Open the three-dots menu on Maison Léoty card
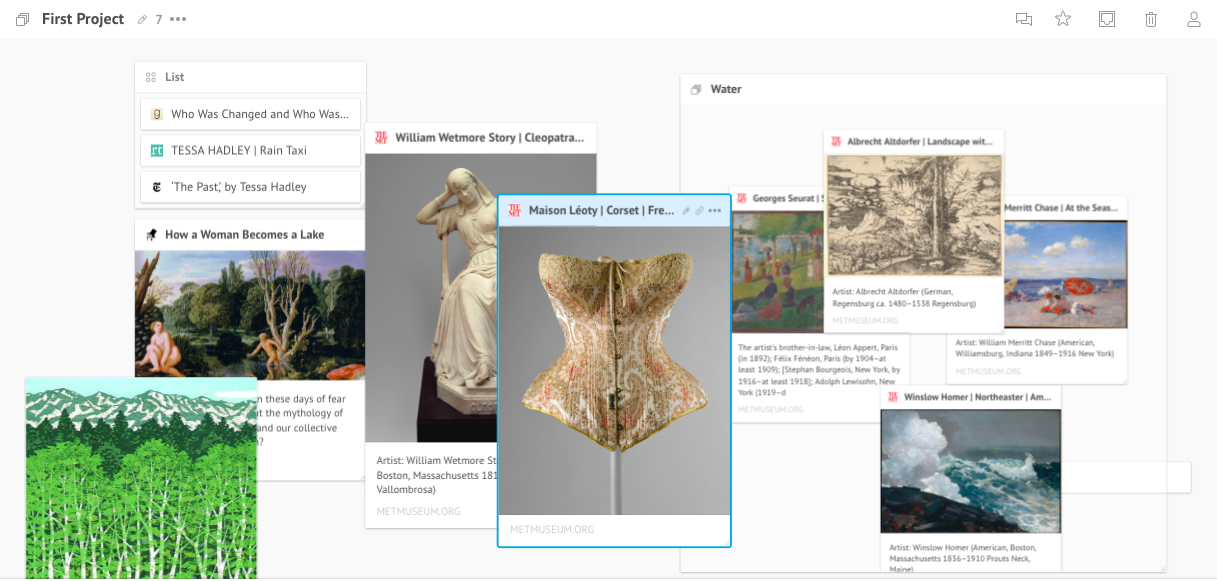This screenshot has height=581, width=1217. click(715, 210)
